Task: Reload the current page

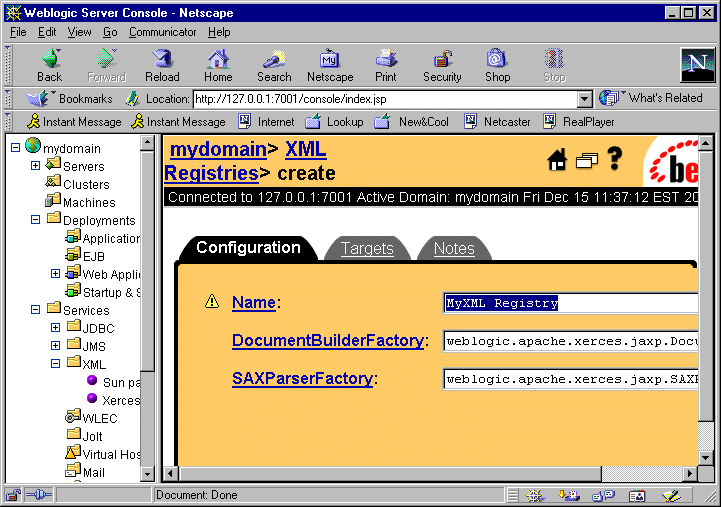Action: click(162, 65)
